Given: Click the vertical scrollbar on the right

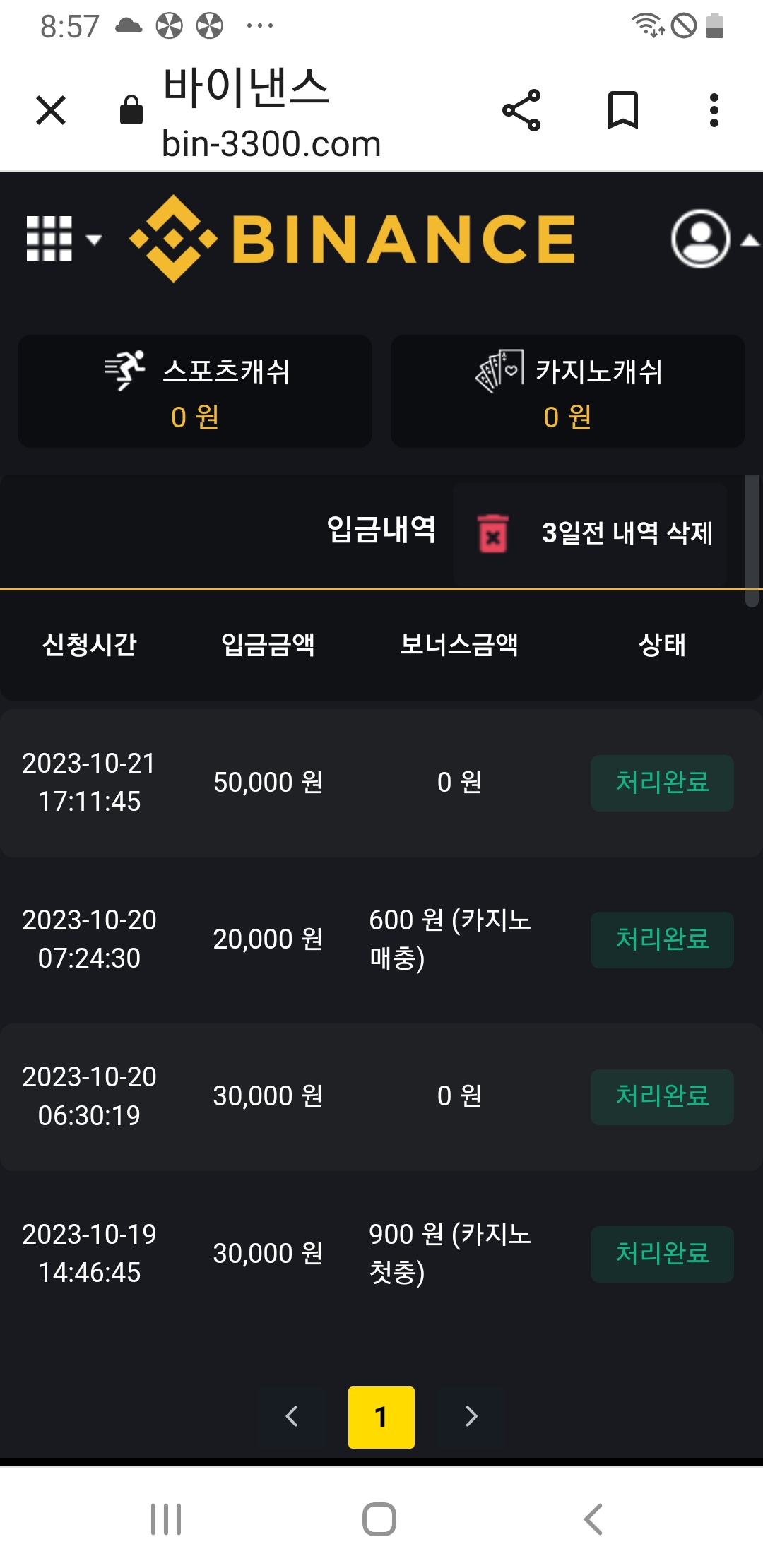Looking at the screenshot, I should point(752,540).
